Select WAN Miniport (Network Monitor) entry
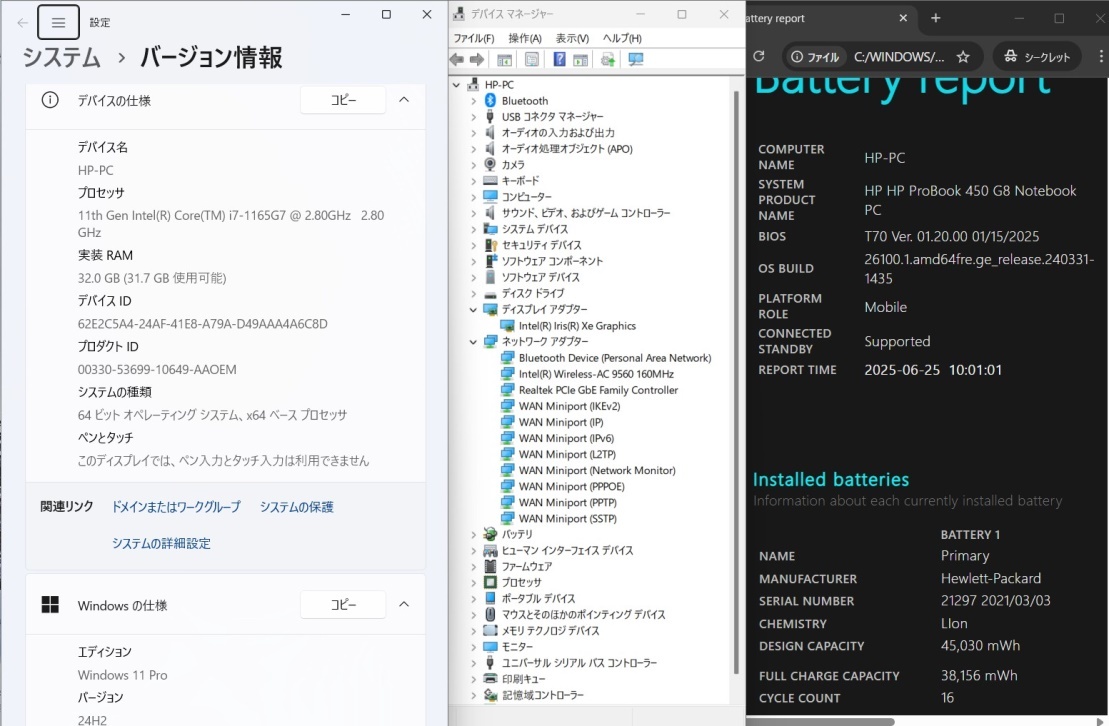Screen dimensions: 1109x726 tap(597, 471)
